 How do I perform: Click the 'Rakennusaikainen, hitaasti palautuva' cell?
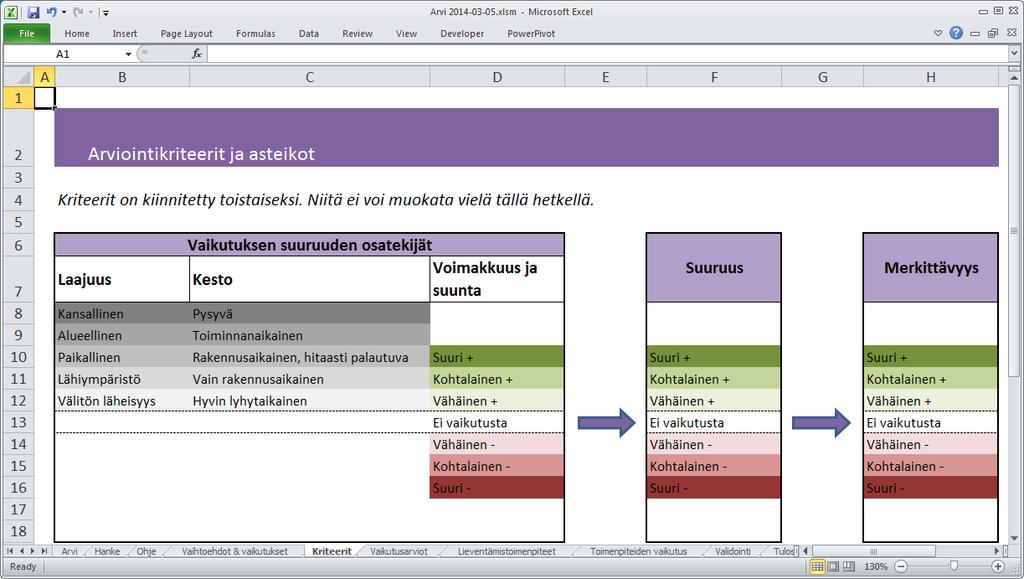310,357
